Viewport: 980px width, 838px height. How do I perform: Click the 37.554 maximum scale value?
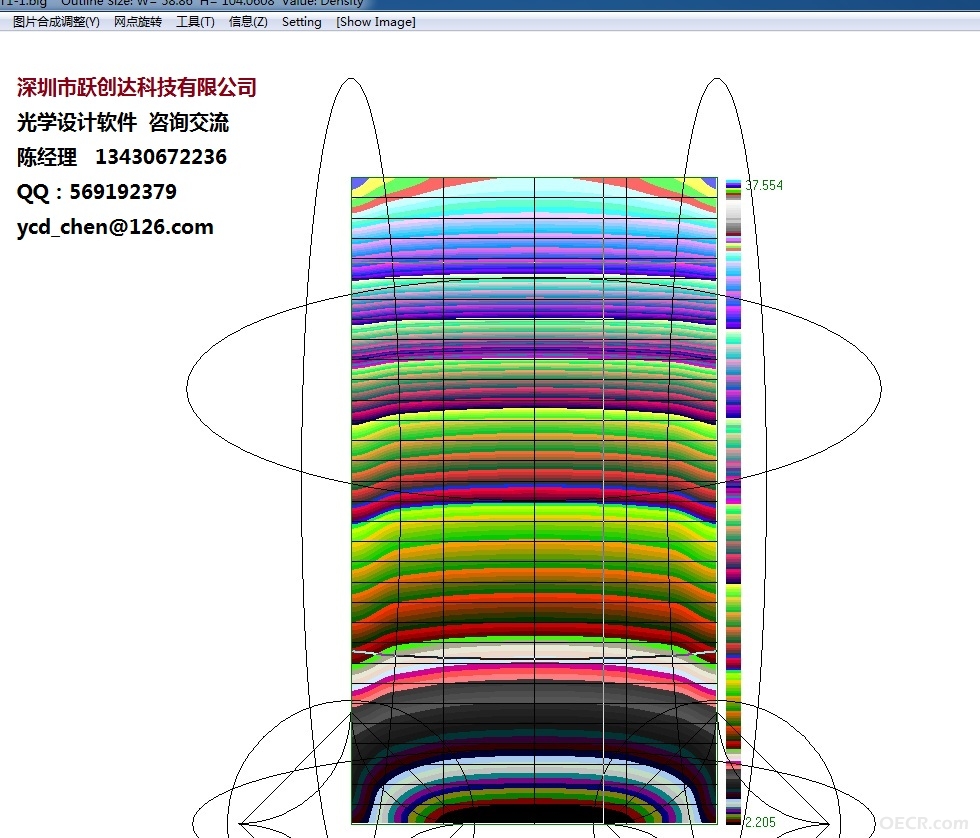point(764,186)
